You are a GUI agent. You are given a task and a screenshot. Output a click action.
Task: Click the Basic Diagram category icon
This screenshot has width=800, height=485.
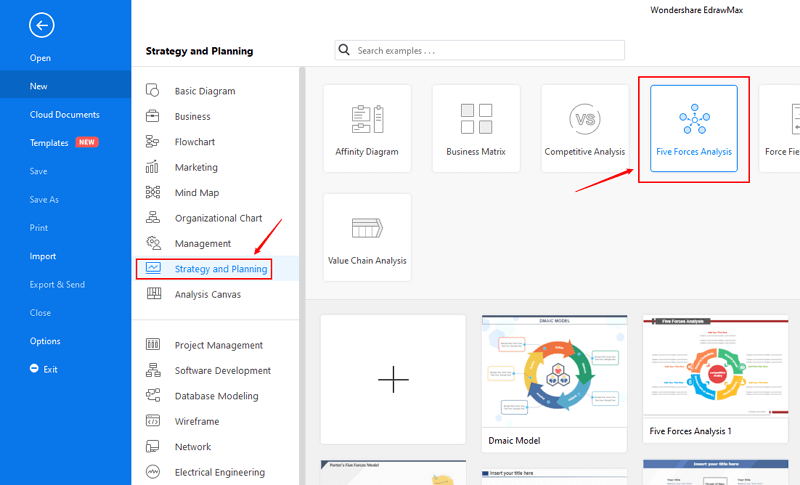click(x=153, y=90)
